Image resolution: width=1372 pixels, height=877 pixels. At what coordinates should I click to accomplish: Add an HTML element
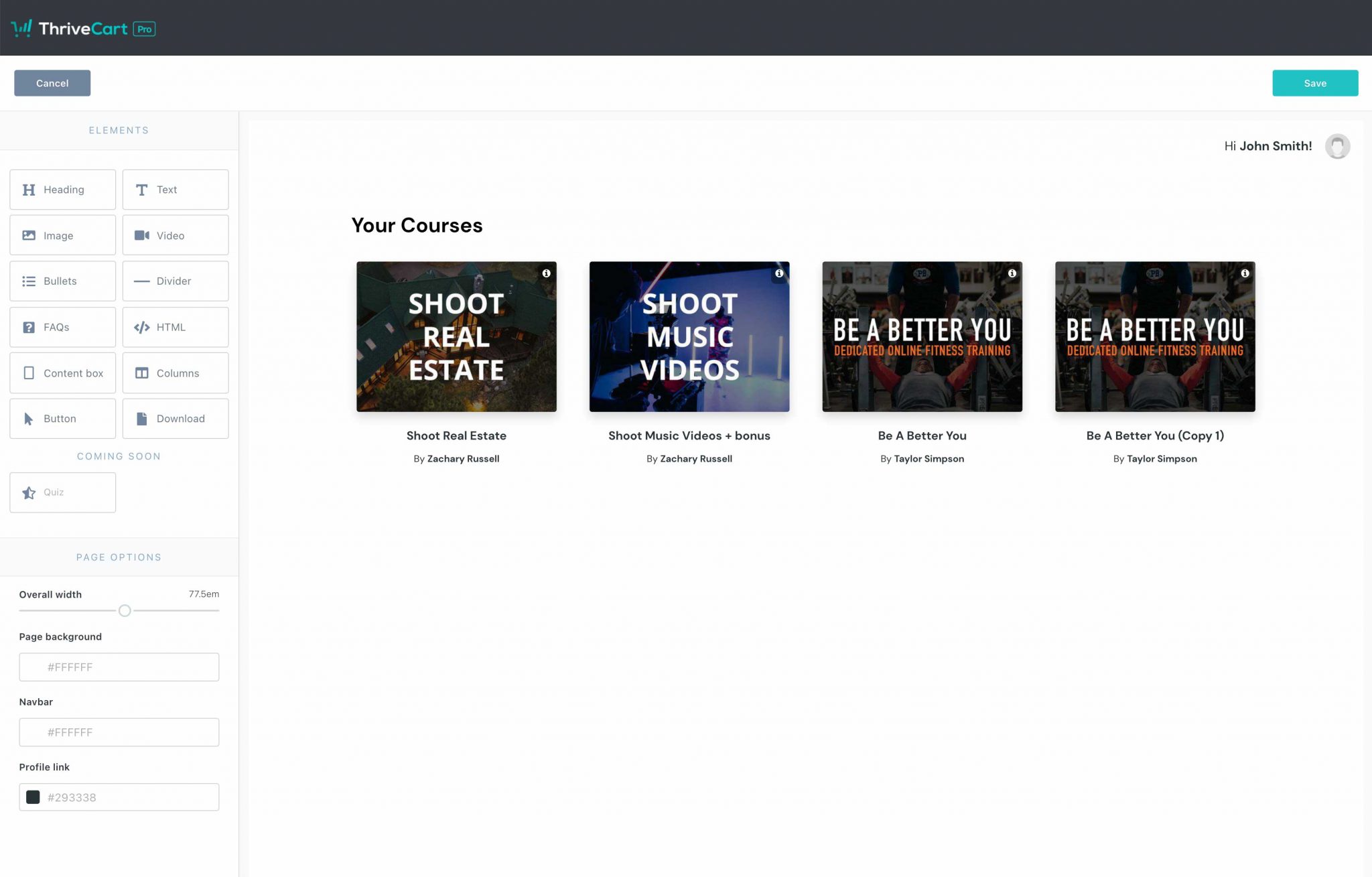(175, 327)
